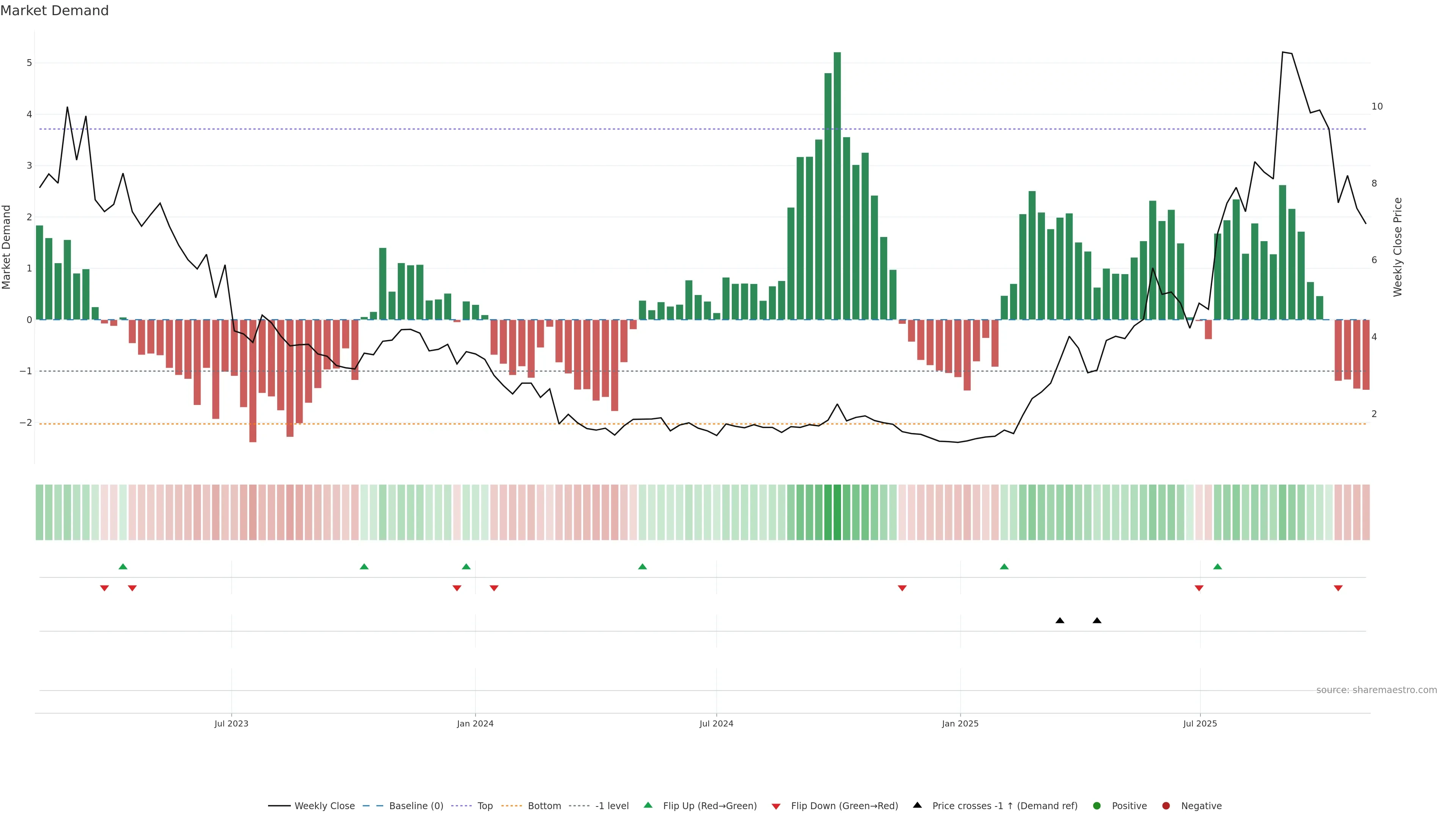The image size is (1456, 819).
Task: Hide the Top dotted line series
Action: click(485, 806)
